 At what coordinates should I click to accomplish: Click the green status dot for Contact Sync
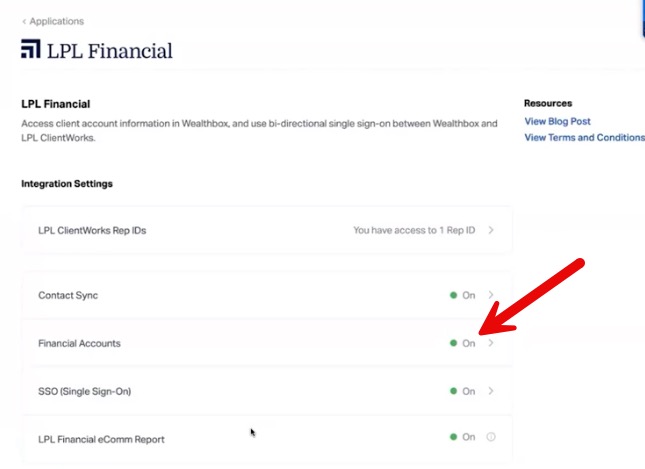(x=454, y=296)
